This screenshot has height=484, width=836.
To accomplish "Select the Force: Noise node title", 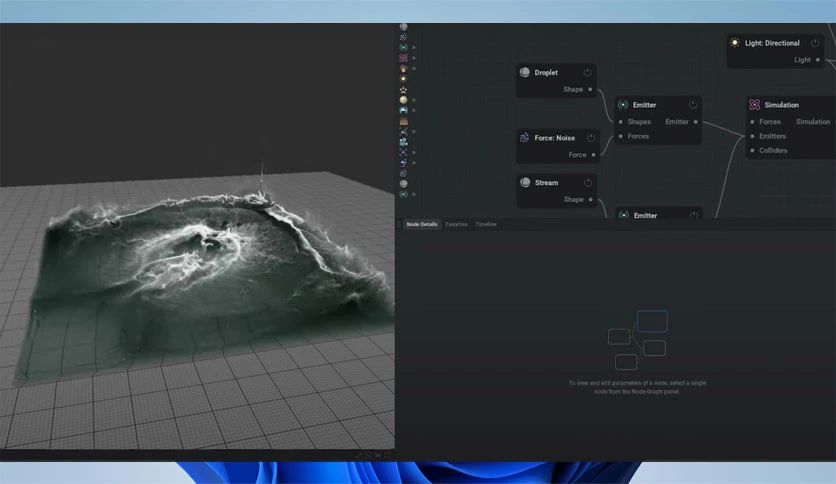I will point(554,138).
